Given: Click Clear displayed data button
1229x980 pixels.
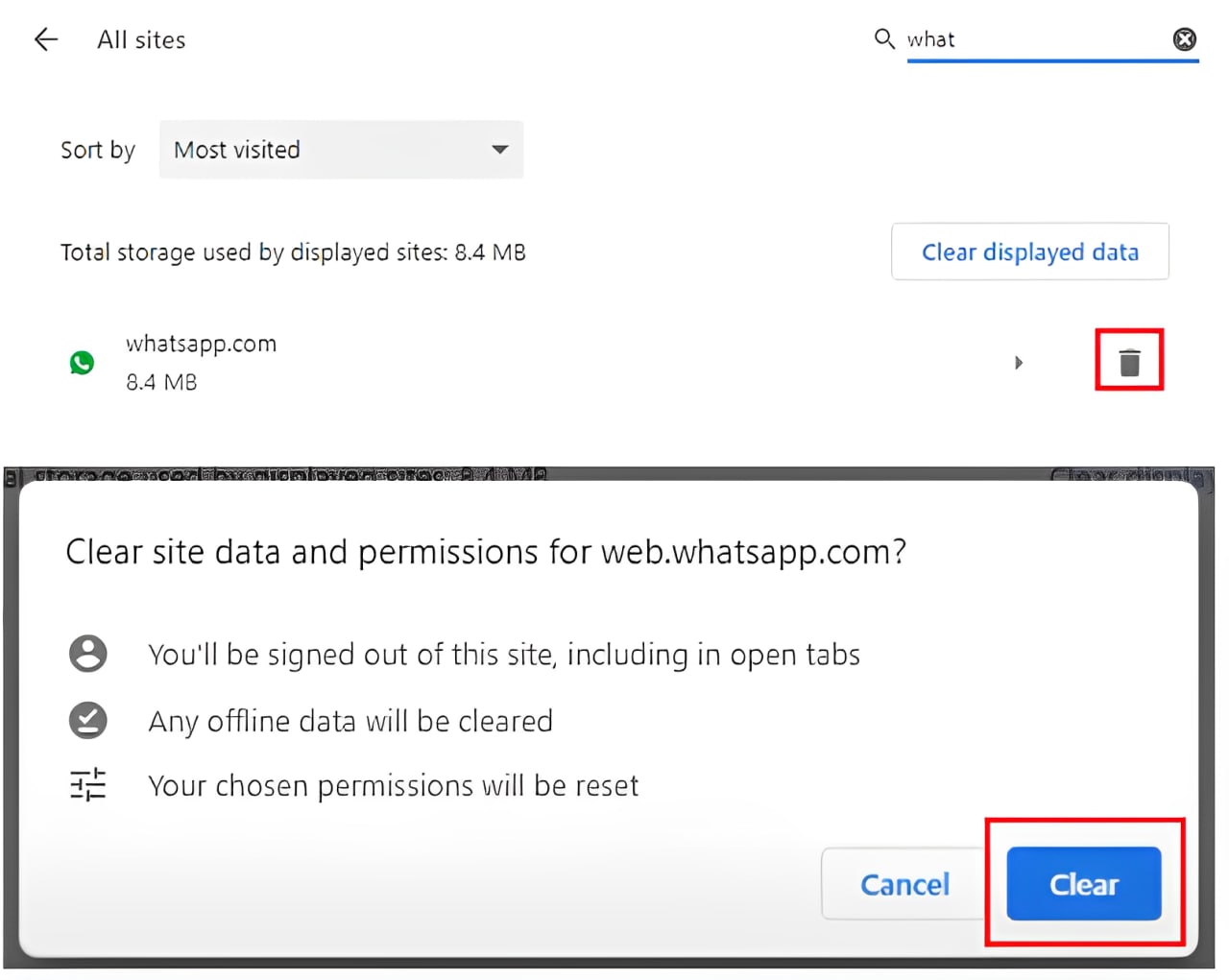Looking at the screenshot, I should [1030, 251].
